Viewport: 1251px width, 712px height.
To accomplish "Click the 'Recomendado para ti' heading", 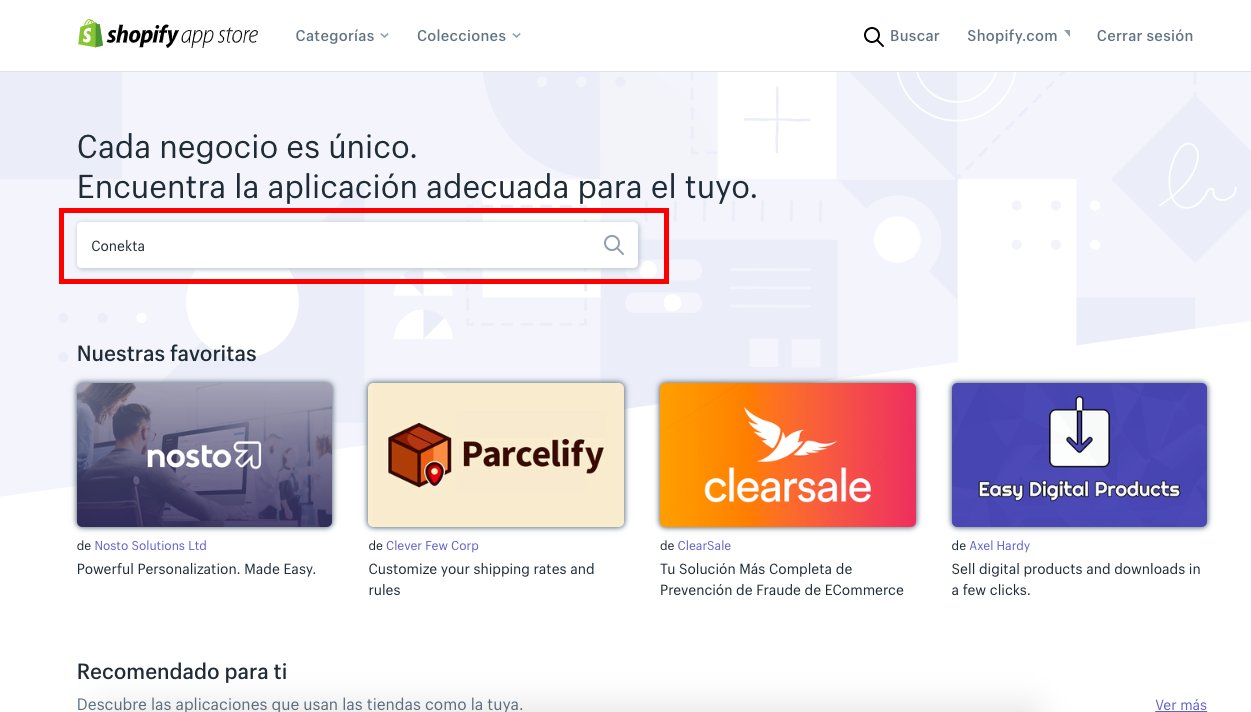I will click(x=182, y=671).
